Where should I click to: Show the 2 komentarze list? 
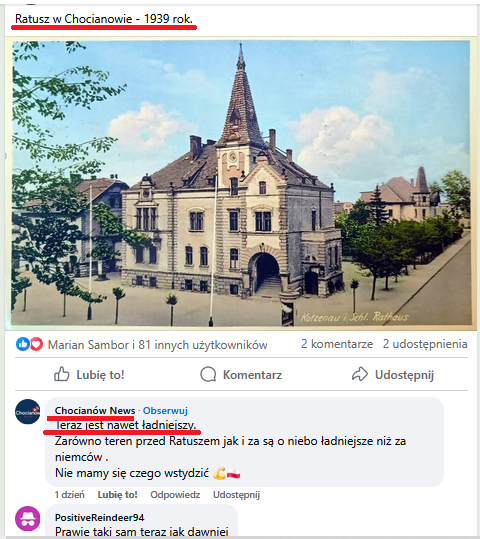pos(337,344)
